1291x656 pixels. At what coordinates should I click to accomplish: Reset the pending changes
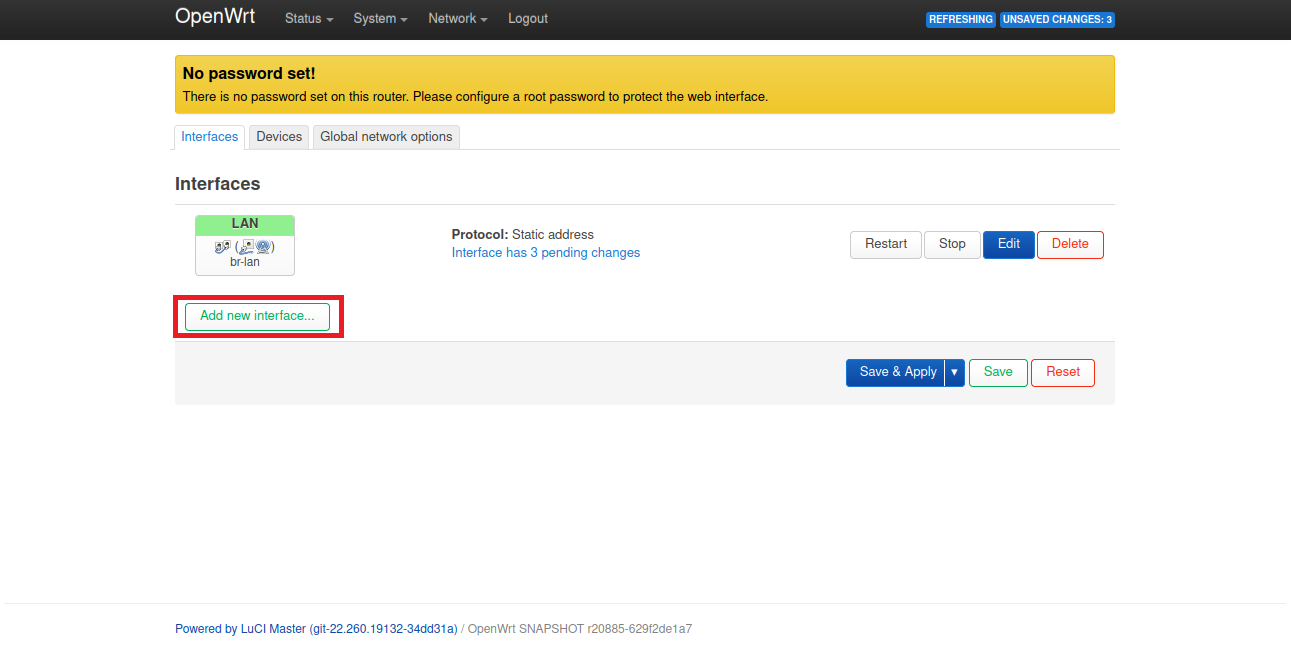[x=1063, y=372]
